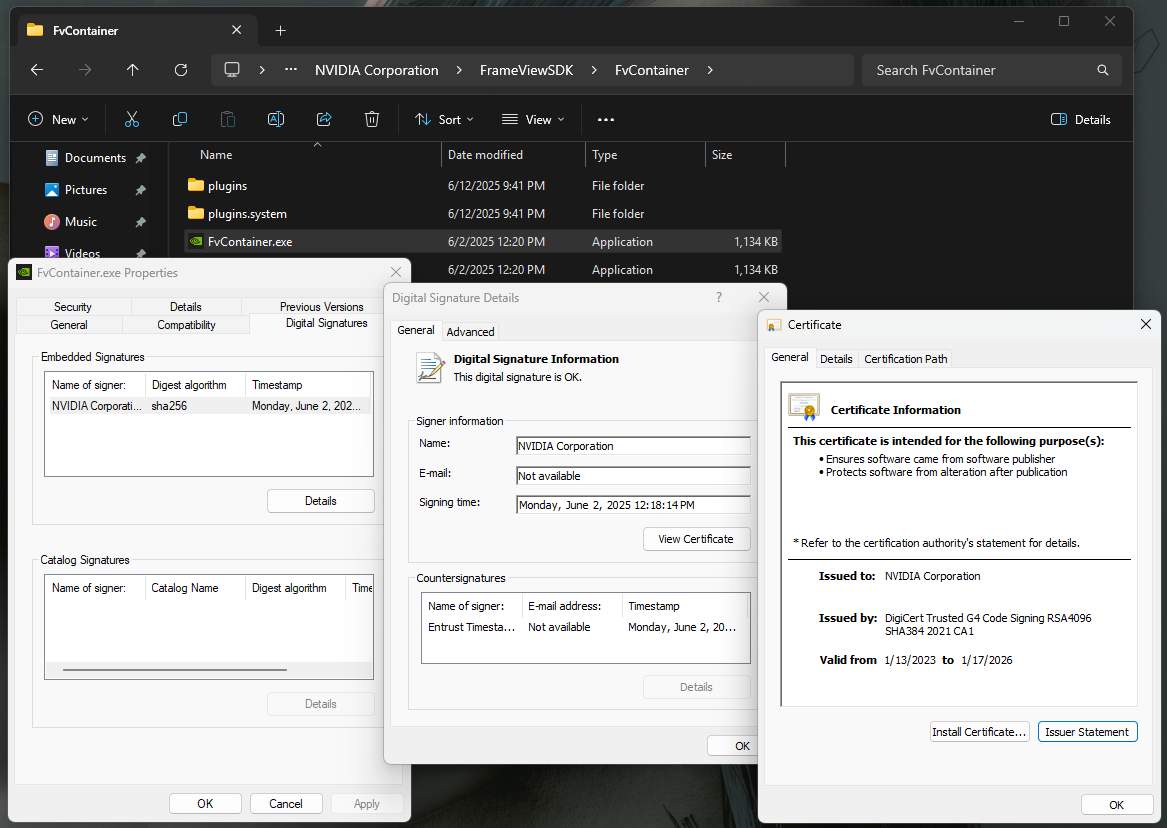Click the search magnifier icon in Explorer
The image size is (1167, 828).
[1102, 70]
